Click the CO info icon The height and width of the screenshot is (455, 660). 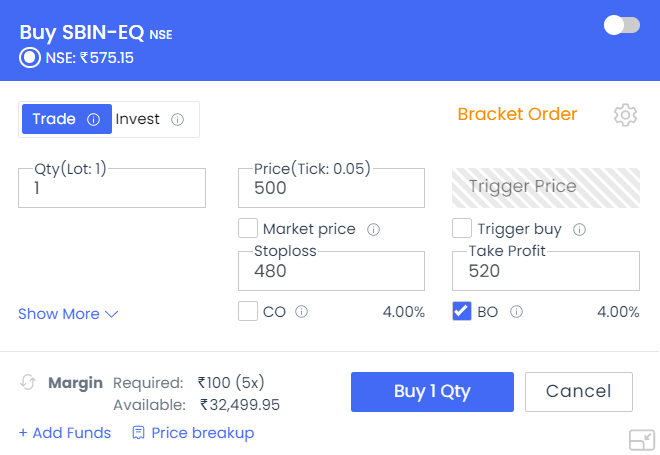pos(301,312)
